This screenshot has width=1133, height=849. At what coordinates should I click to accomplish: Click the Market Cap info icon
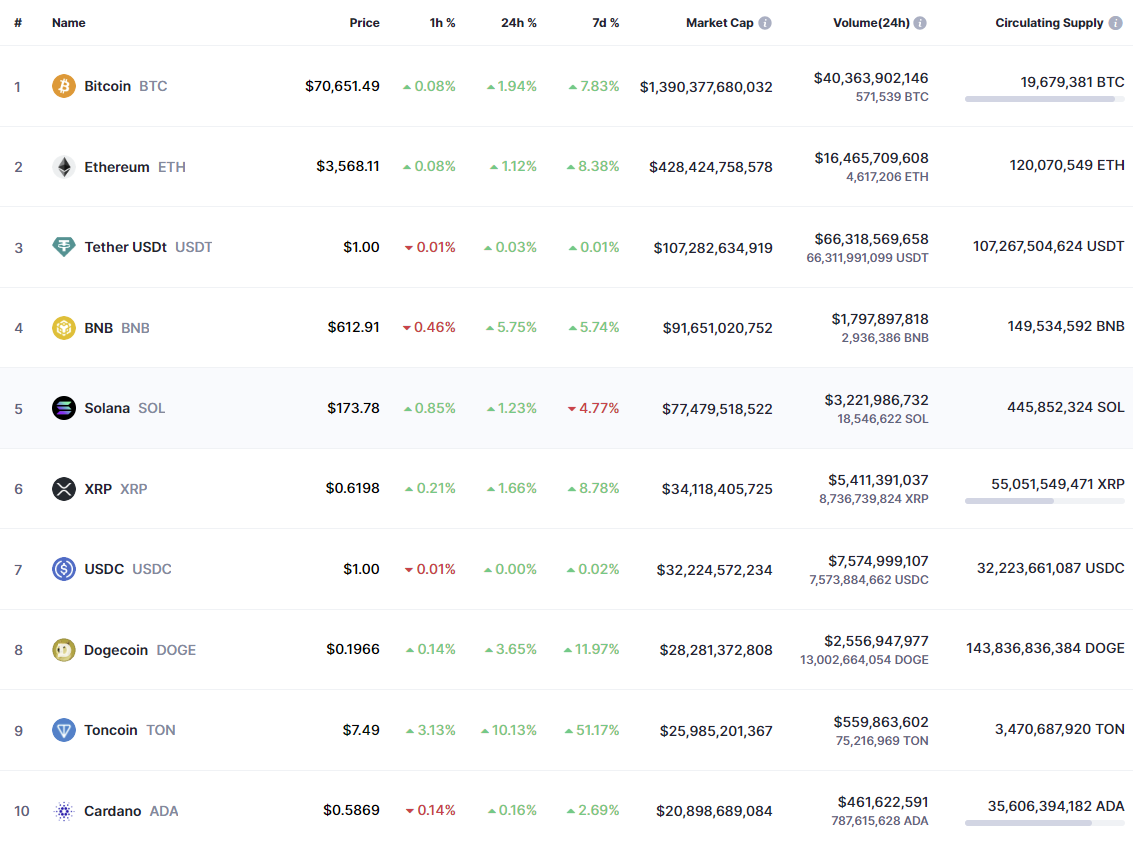tap(765, 23)
